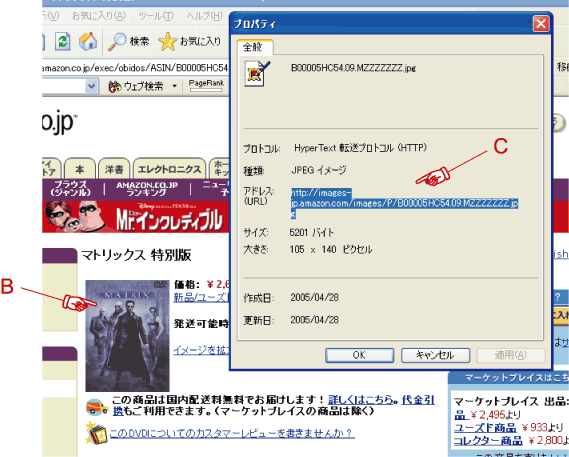Viewport: 569px width, 457px height.
Task: Open the ツール(T) menu
Action: click(x=156, y=16)
